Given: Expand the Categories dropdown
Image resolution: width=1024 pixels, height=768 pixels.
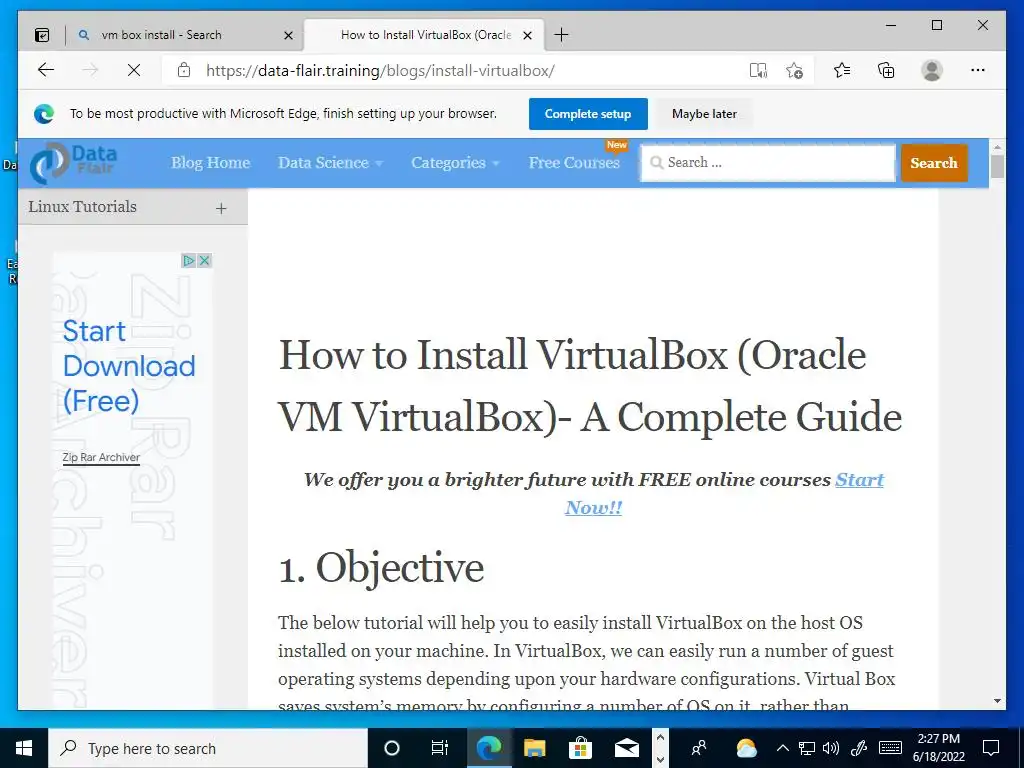Looking at the screenshot, I should click(x=455, y=163).
